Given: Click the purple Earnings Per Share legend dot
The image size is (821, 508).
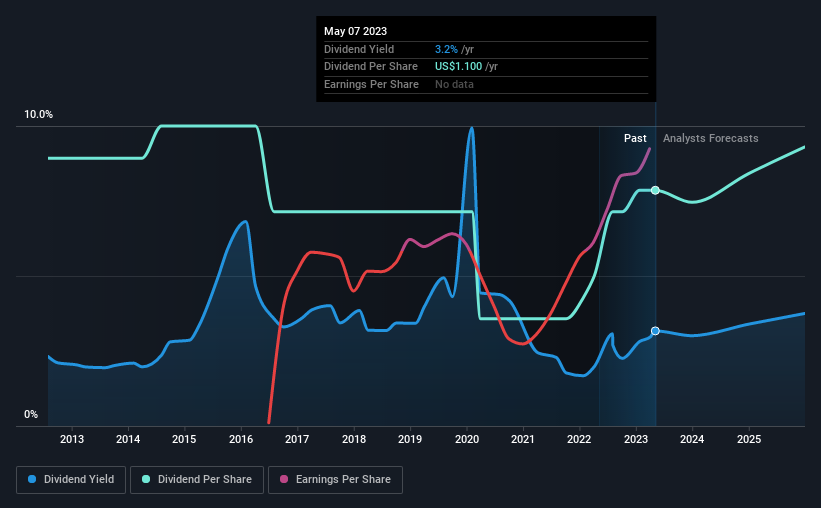Looking at the screenshot, I should coord(284,479).
